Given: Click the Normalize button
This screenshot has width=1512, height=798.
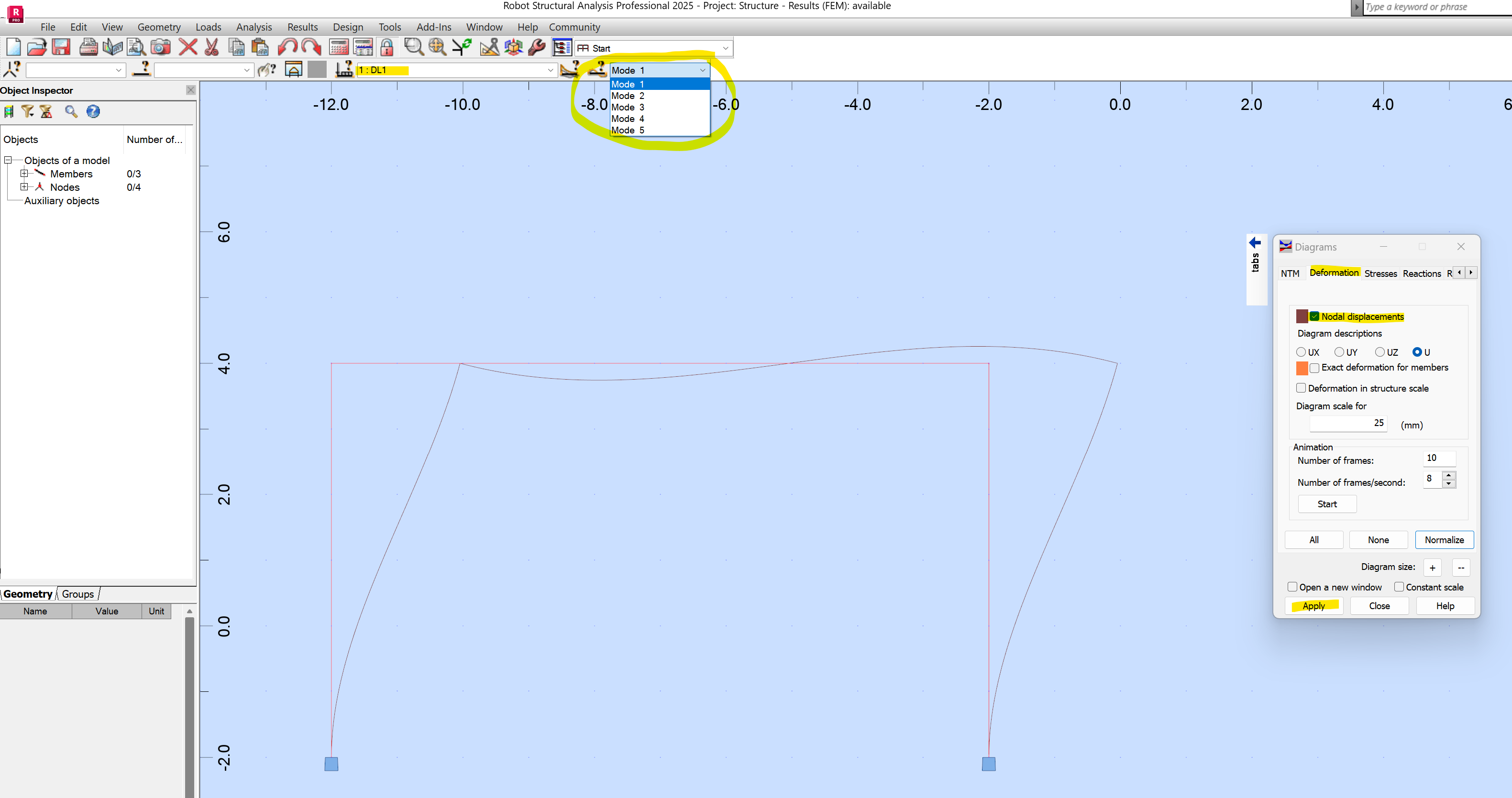Looking at the screenshot, I should click(1444, 540).
